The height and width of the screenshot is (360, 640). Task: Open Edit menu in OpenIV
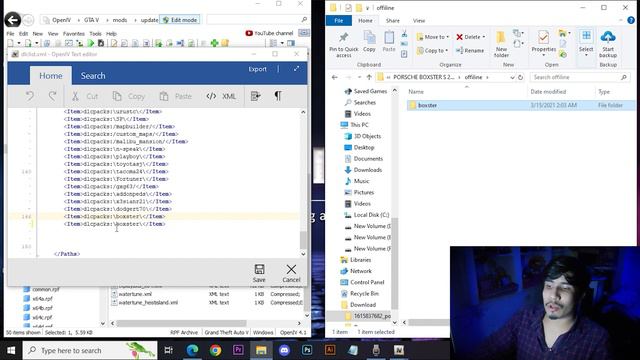click(x=23, y=33)
